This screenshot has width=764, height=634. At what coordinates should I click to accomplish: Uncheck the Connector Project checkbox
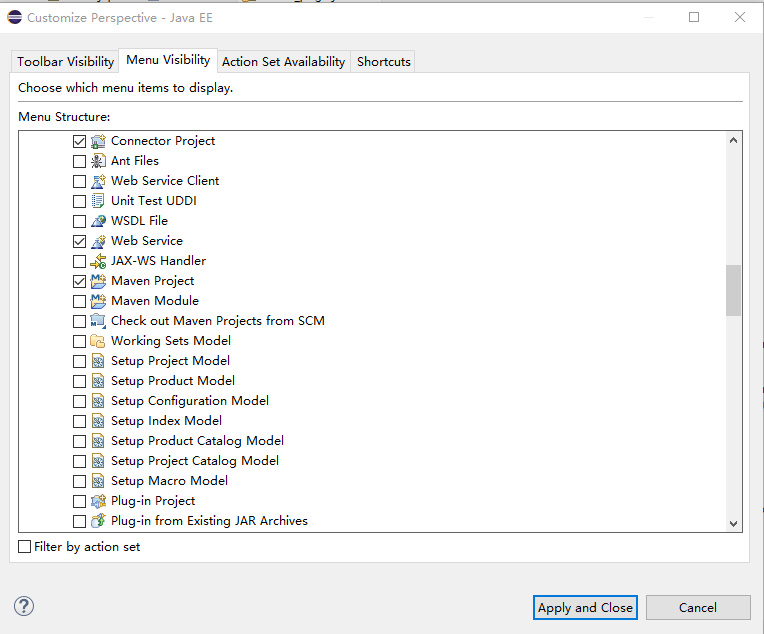click(79, 141)
